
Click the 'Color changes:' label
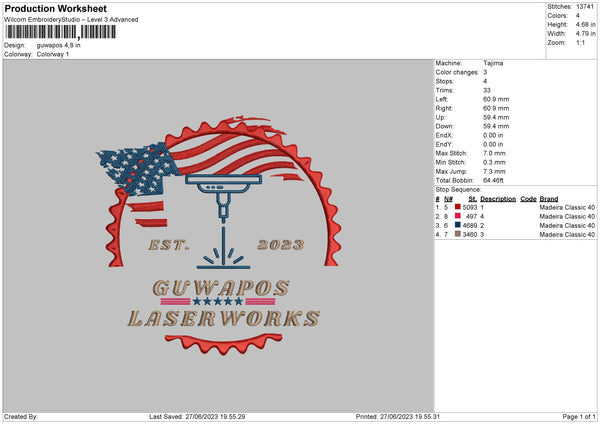click(457, 72)
